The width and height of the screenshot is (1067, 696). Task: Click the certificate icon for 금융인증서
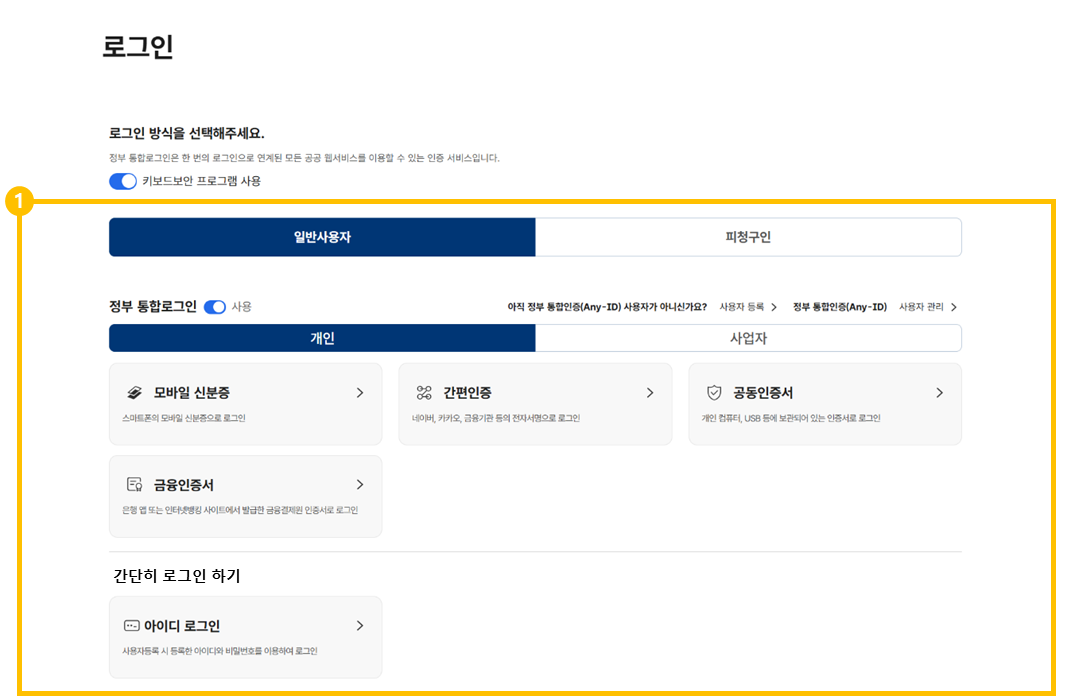[135, 484]
